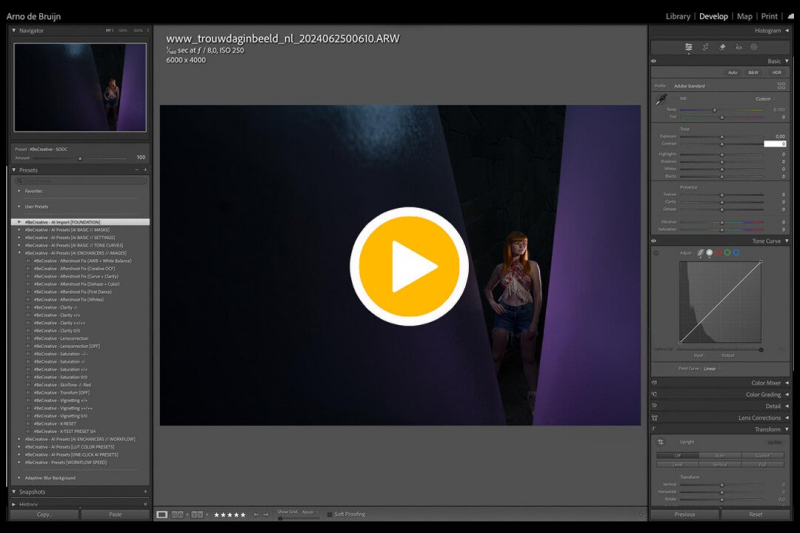The width and height of the screenshot is (800, 533).
Task: Switch to the Library module
Action: [x=678, y=16]
